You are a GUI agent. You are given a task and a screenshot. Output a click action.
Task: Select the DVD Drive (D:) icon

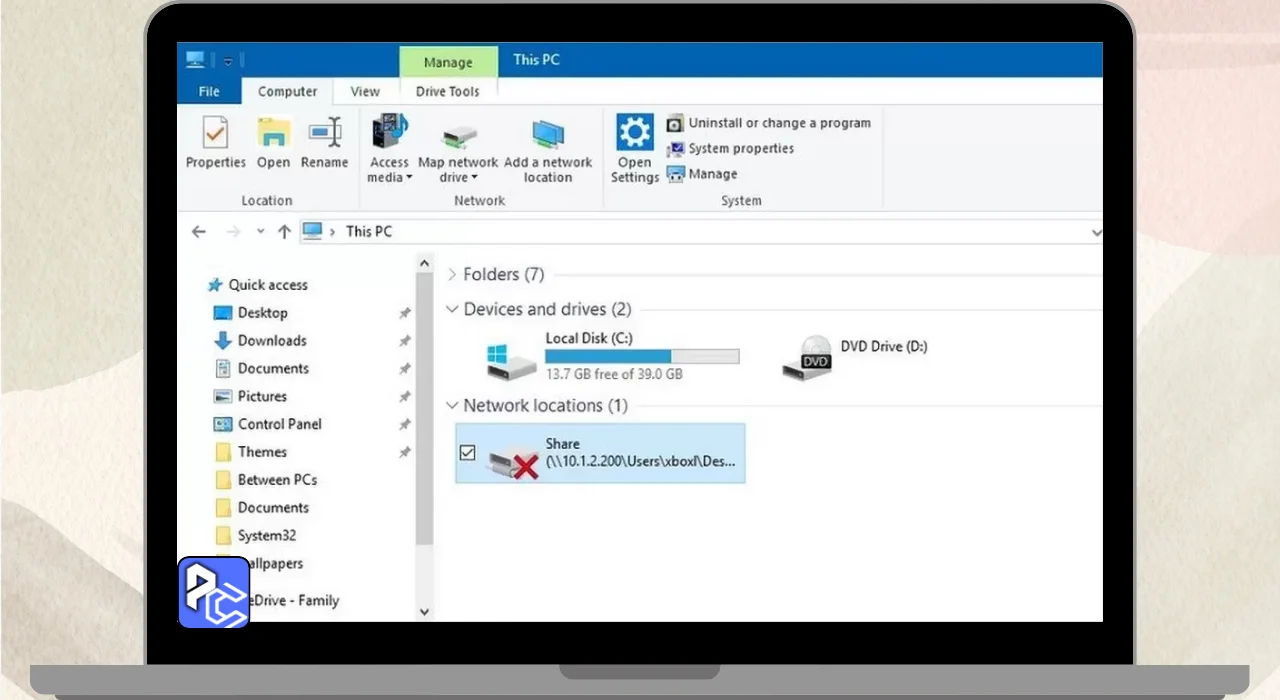pyautogui.click(x=808, y=358)
